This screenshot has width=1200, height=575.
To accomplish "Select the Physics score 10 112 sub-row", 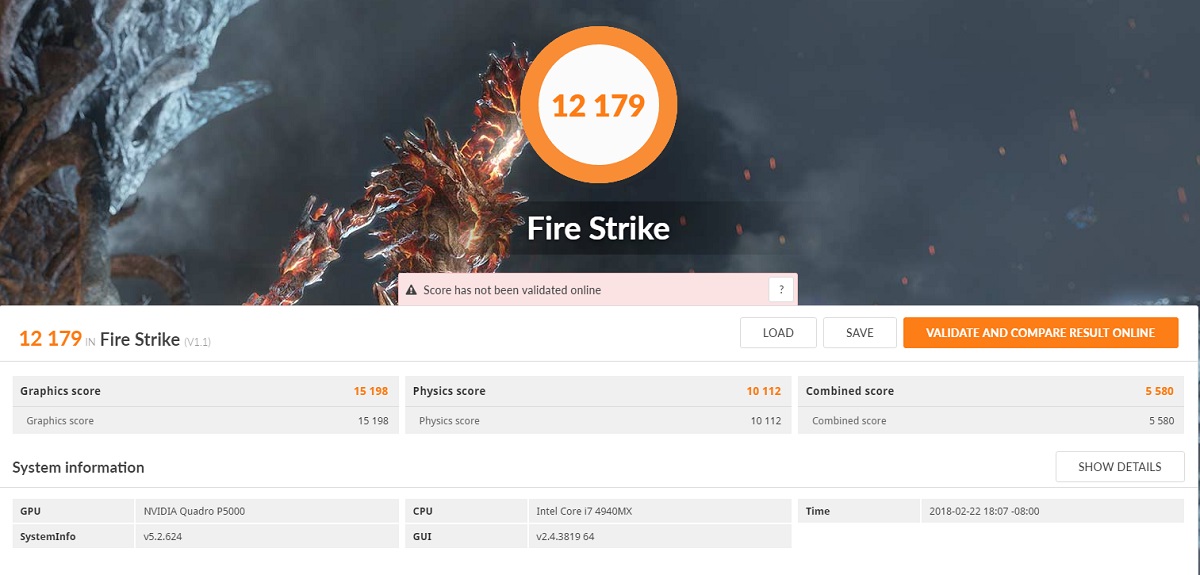I will [597, 421].
